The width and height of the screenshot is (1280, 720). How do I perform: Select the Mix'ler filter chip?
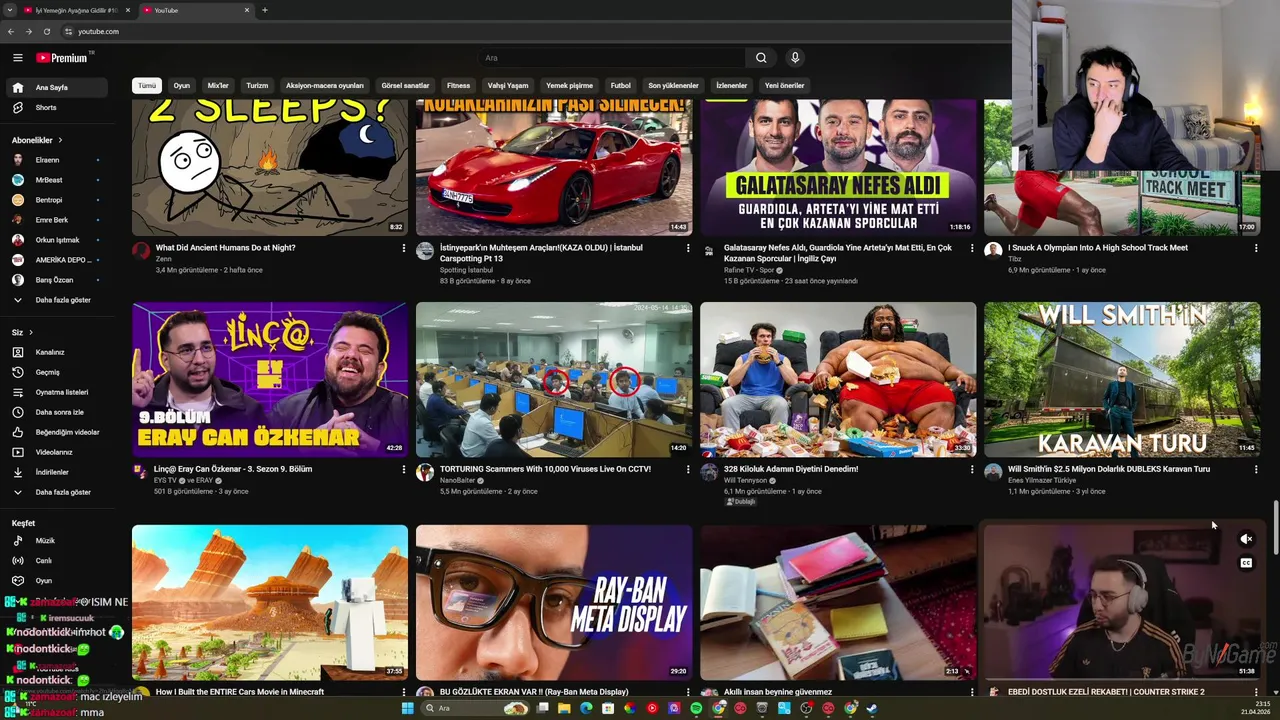(218, 85)
